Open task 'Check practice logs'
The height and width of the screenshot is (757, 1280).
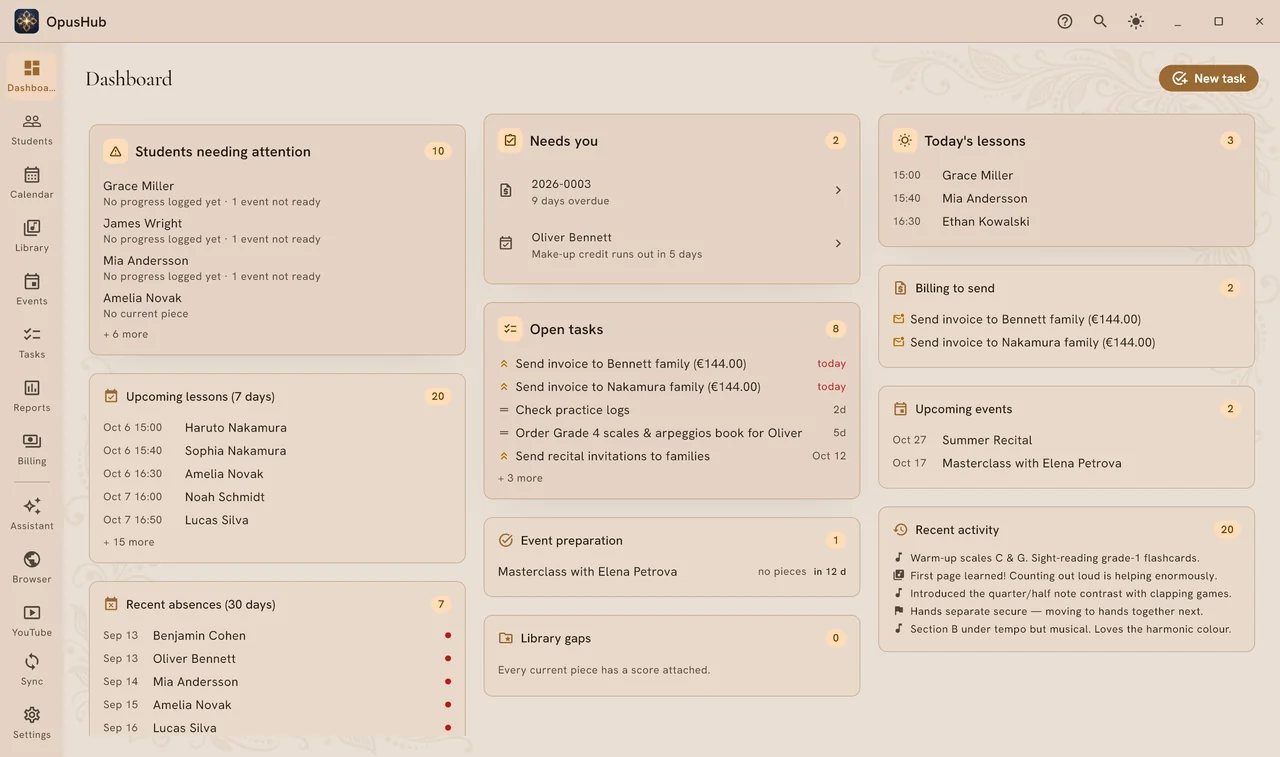(672, 410)
